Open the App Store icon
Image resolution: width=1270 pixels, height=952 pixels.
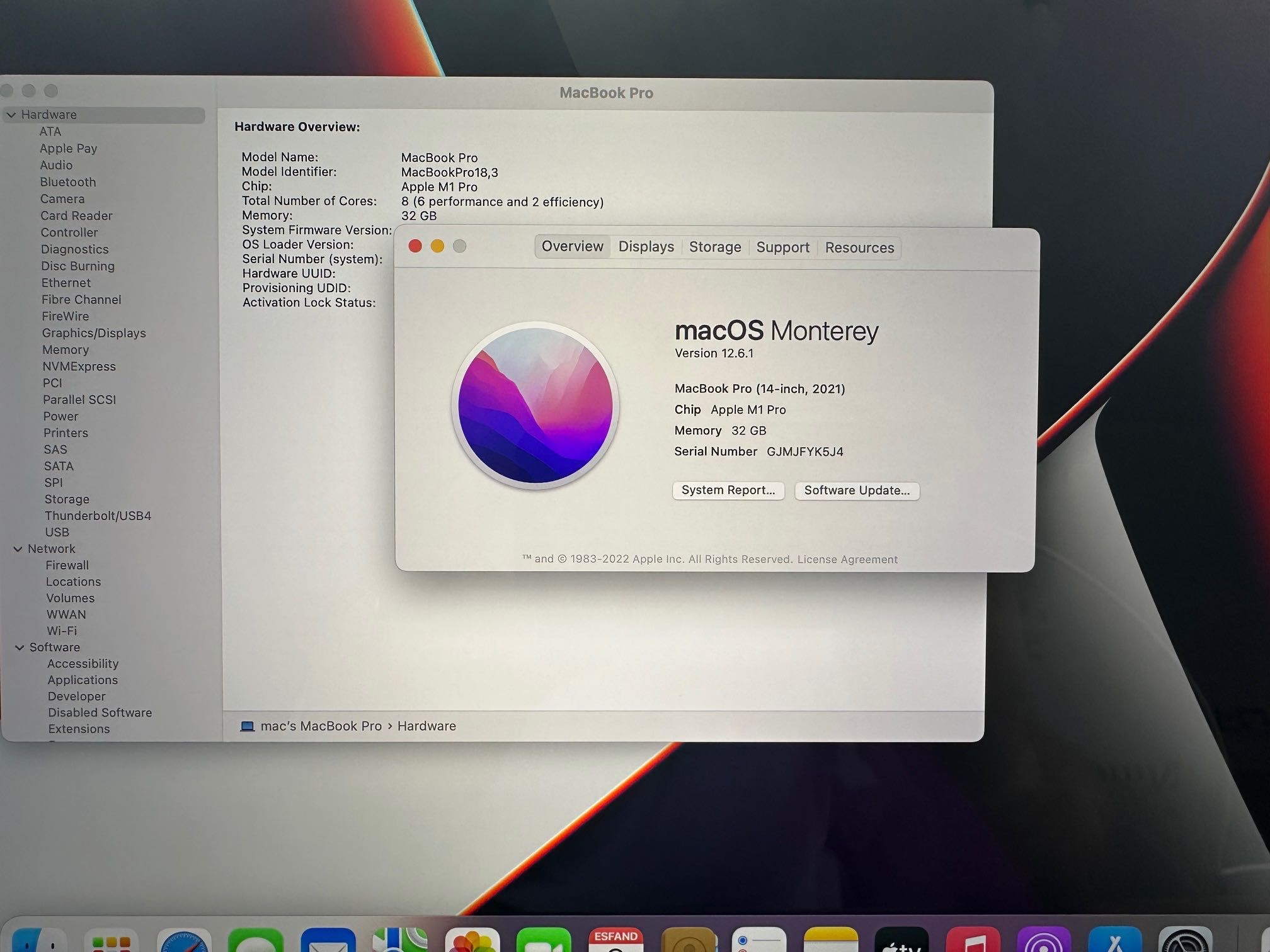pos(1116,941)
